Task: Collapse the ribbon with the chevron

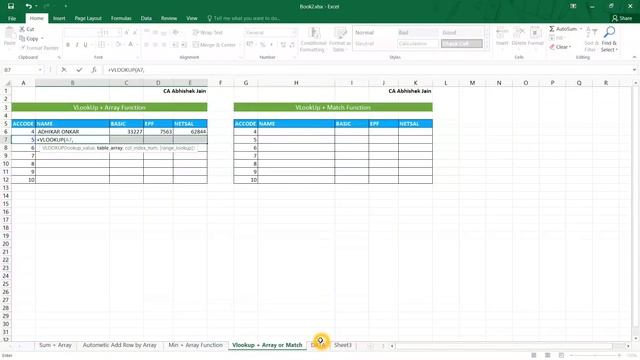Action: coord(634,57)
